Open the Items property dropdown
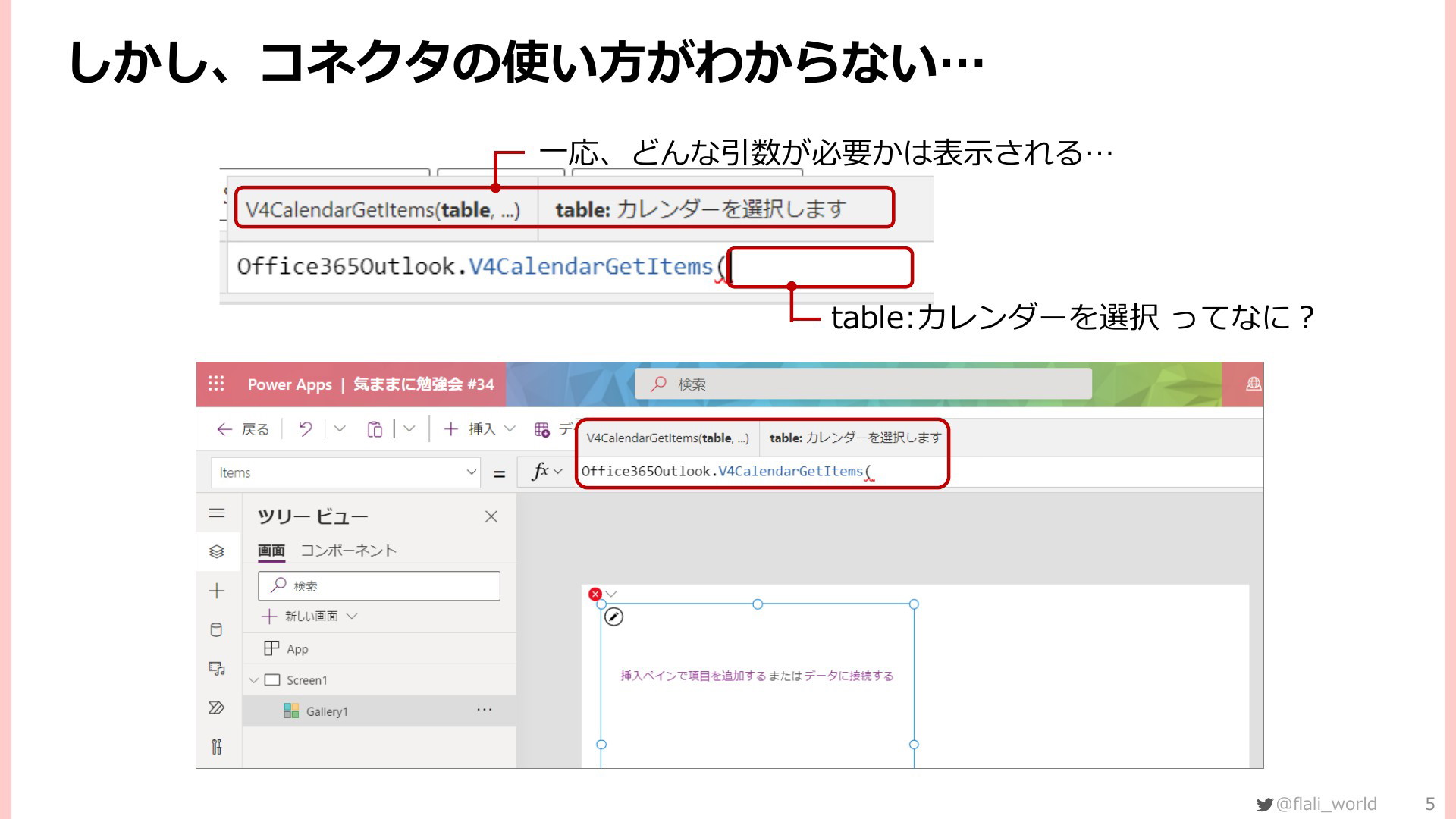 click(346, 472)
